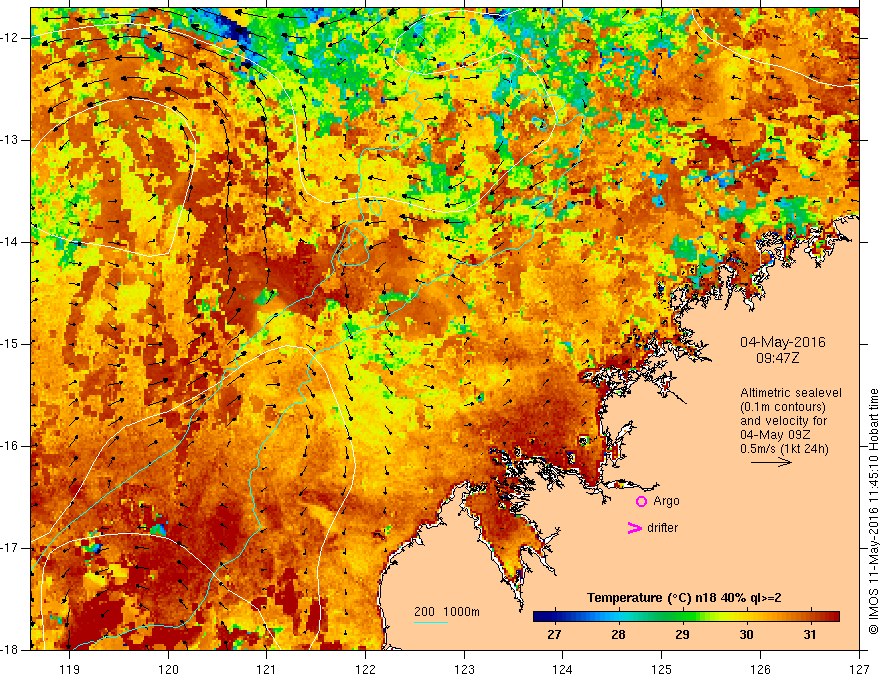This screenshot has height=680, width=880.
Task: Click the 0.5m/s velocity scale arrow
Action: click(x=771, y=462)
